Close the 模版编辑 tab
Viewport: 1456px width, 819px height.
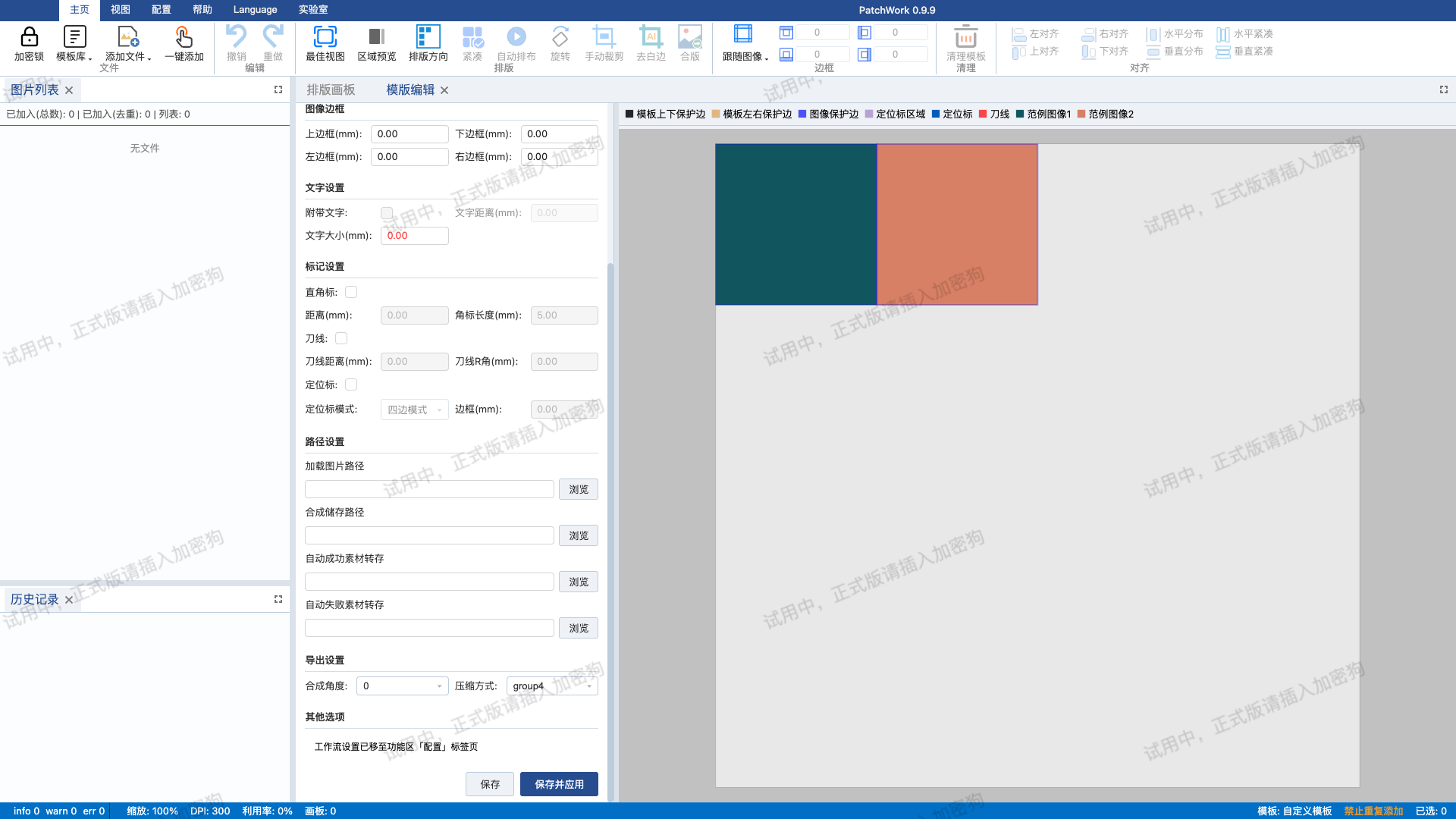[444, 90]
